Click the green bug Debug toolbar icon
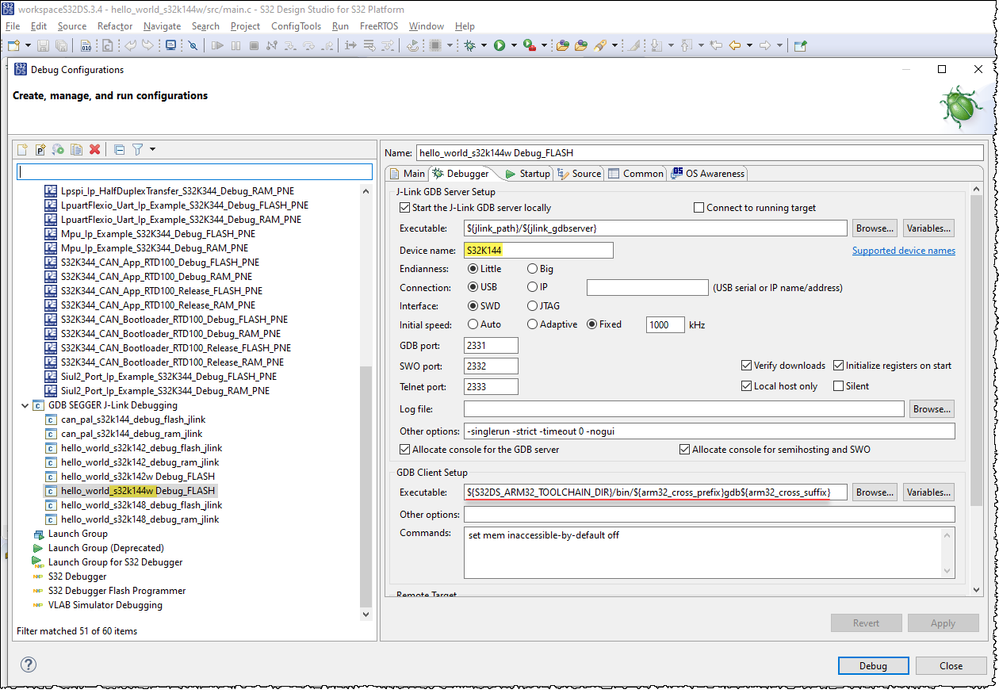 point(470,45)
